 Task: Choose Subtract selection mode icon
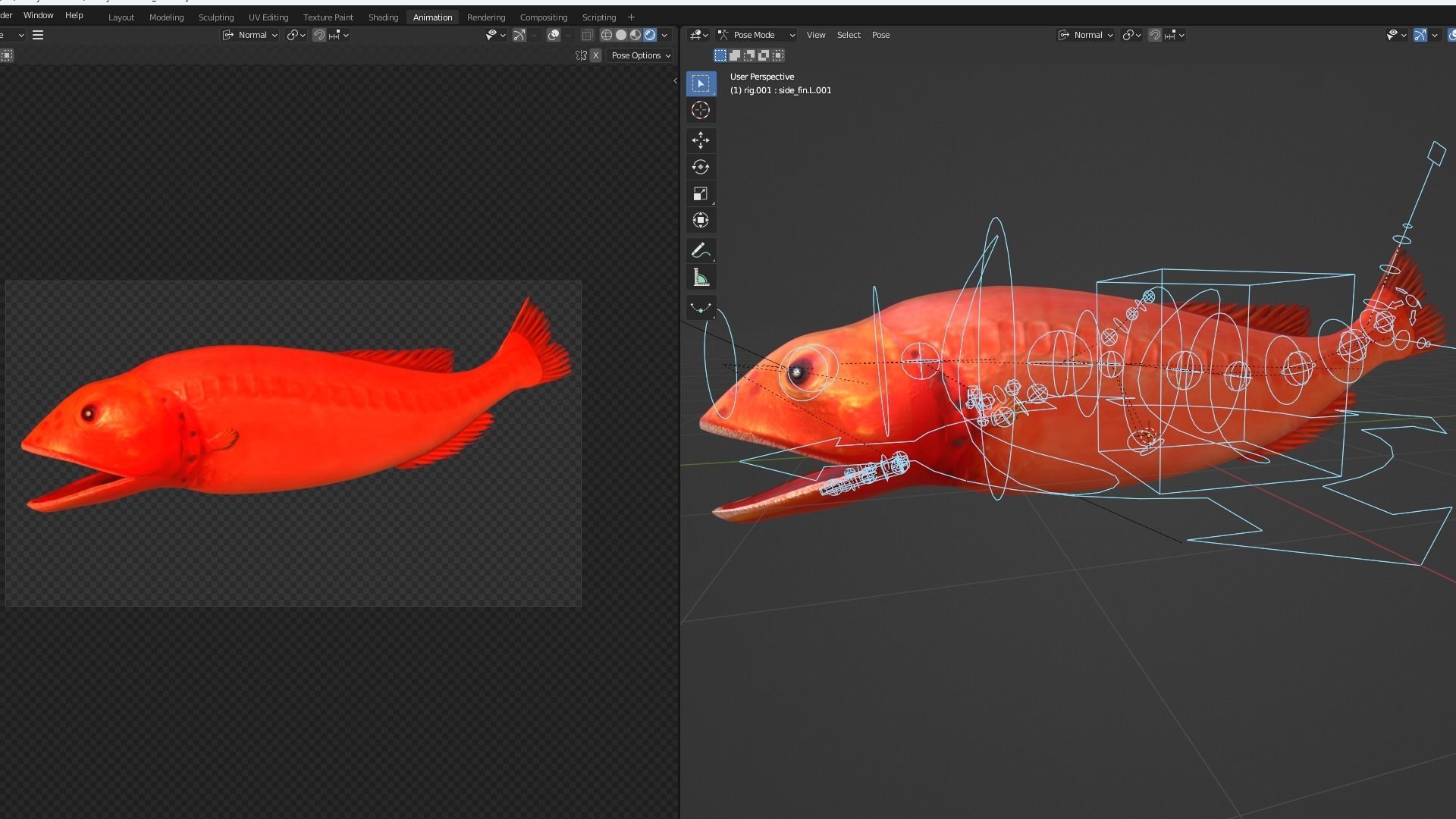pyautogui.click(x=749, y=55)
